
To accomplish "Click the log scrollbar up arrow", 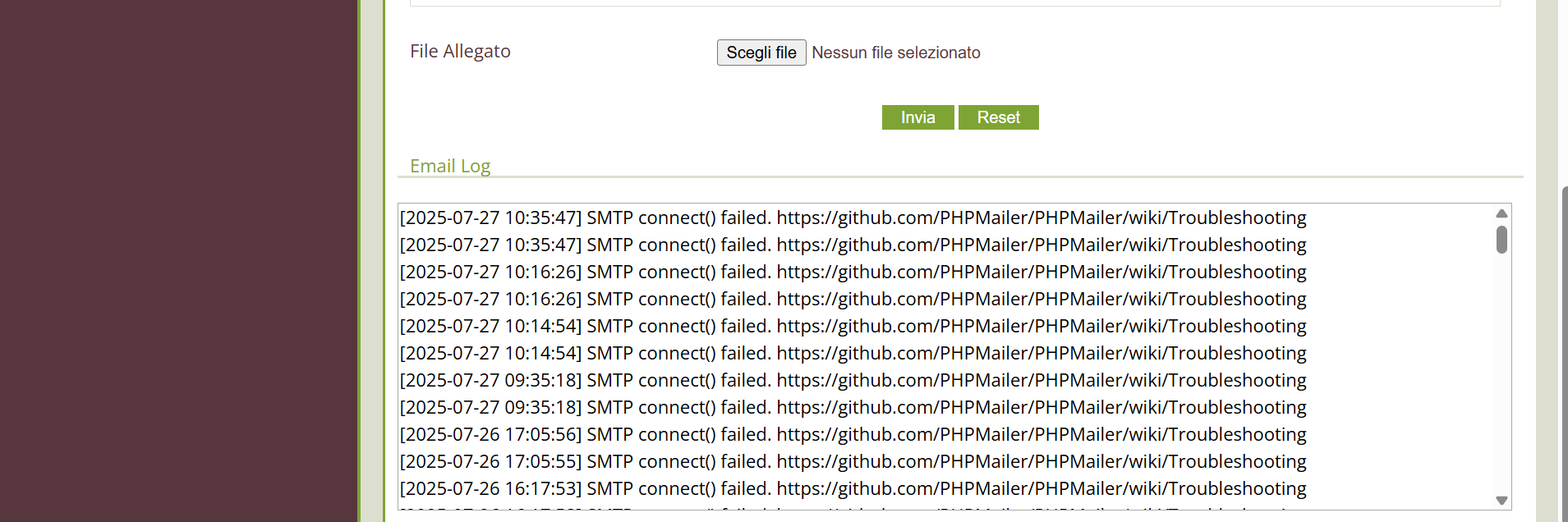I will pyautogui.click(x=1501, y=213).
